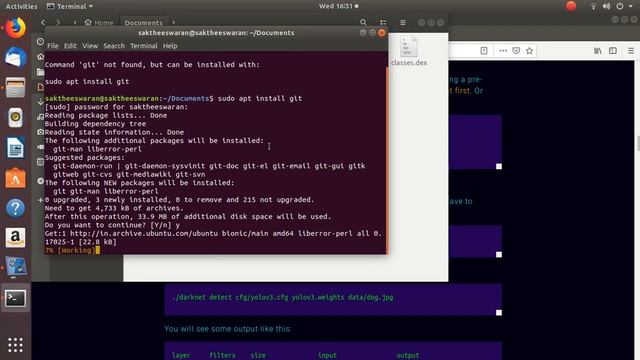
Task: Open the network status icon
Action: 593,6
